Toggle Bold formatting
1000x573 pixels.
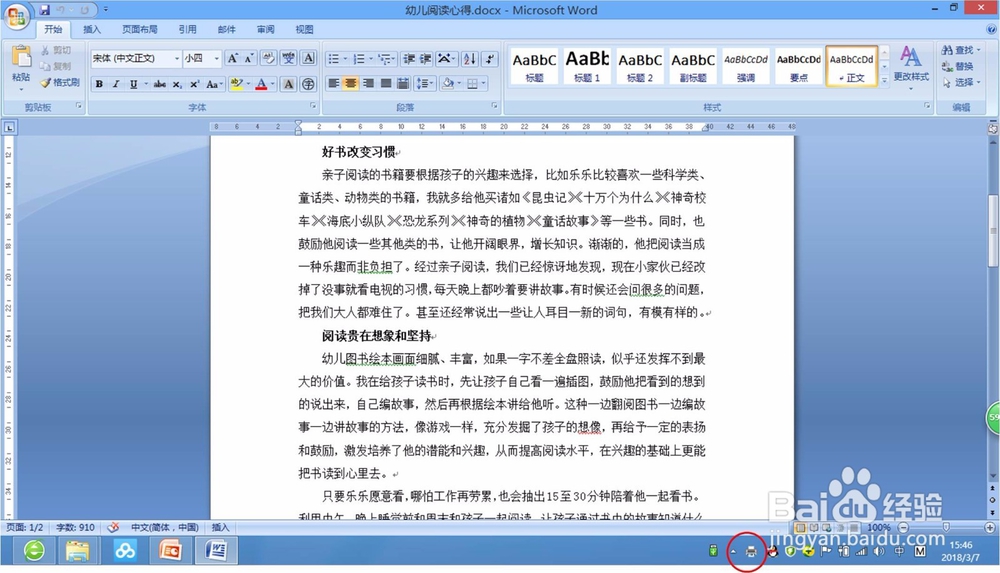[x=99, y=84]
